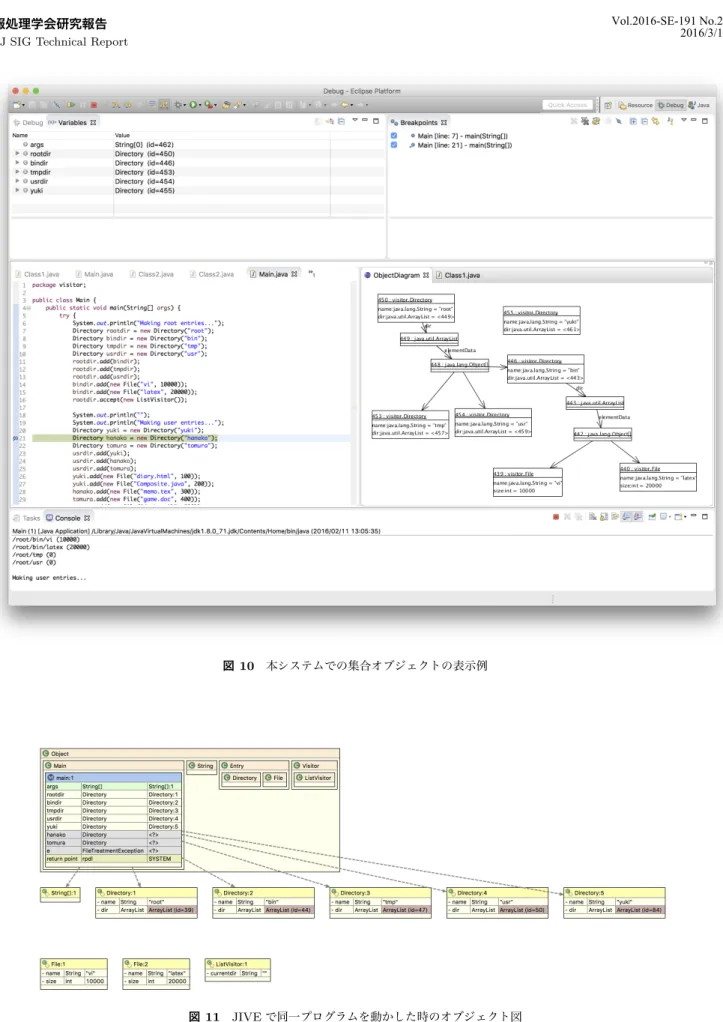The height and width of the screenshot is (1022, 723).
Task: Click object box 450 visitor.Directory in diagram
Action: (x=415, y=308)
